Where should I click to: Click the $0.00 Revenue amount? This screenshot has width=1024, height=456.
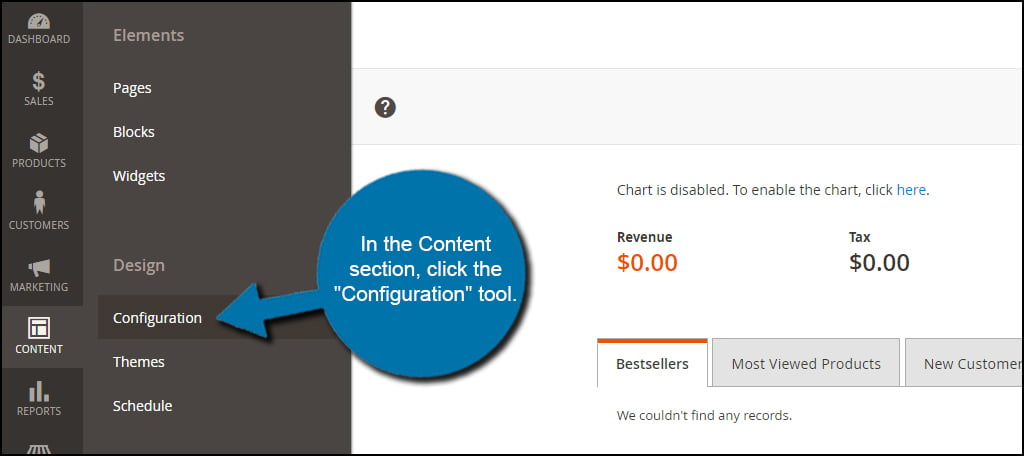tap(647, 263)
